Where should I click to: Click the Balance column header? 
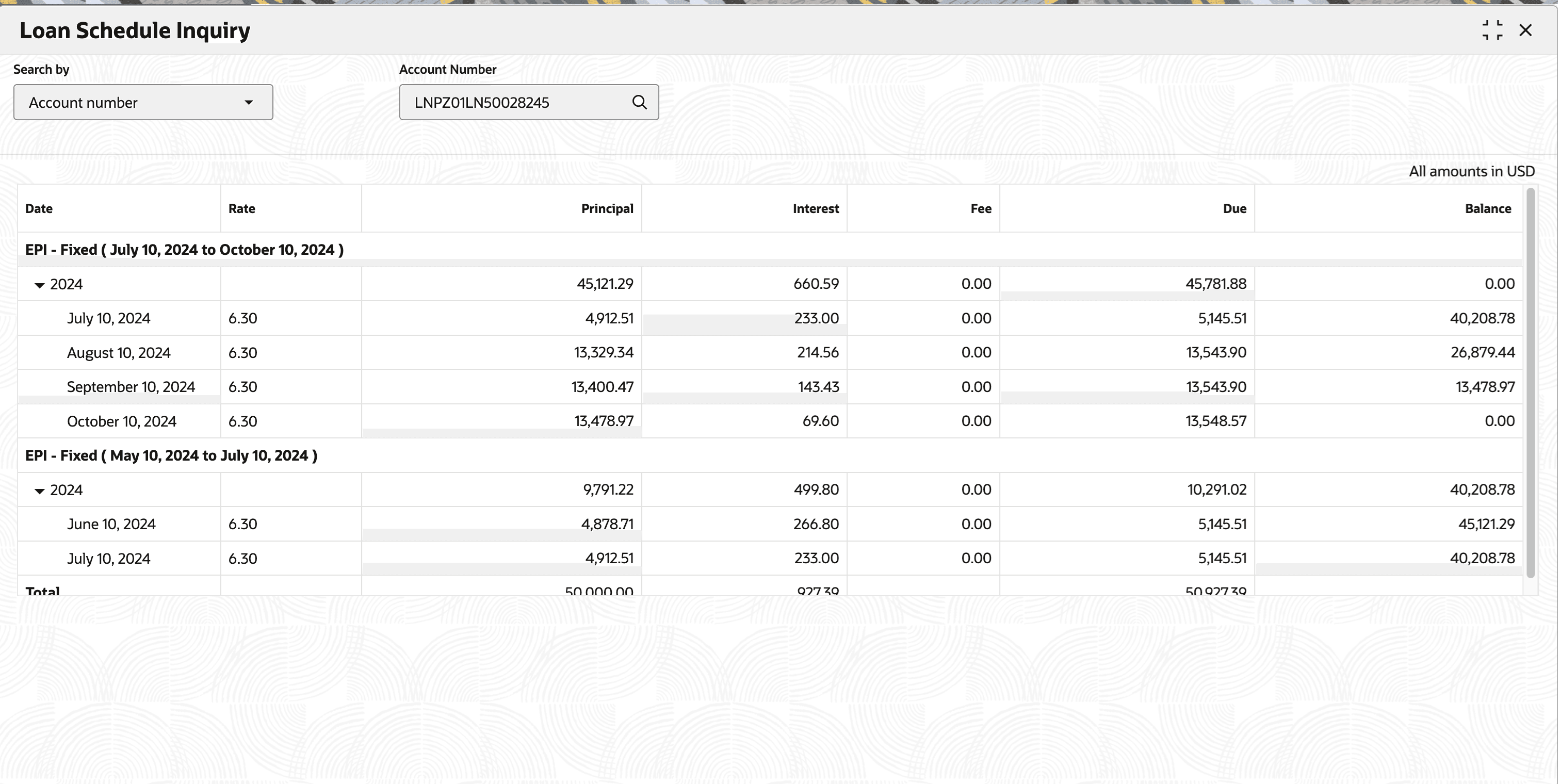click(1487, 209)
